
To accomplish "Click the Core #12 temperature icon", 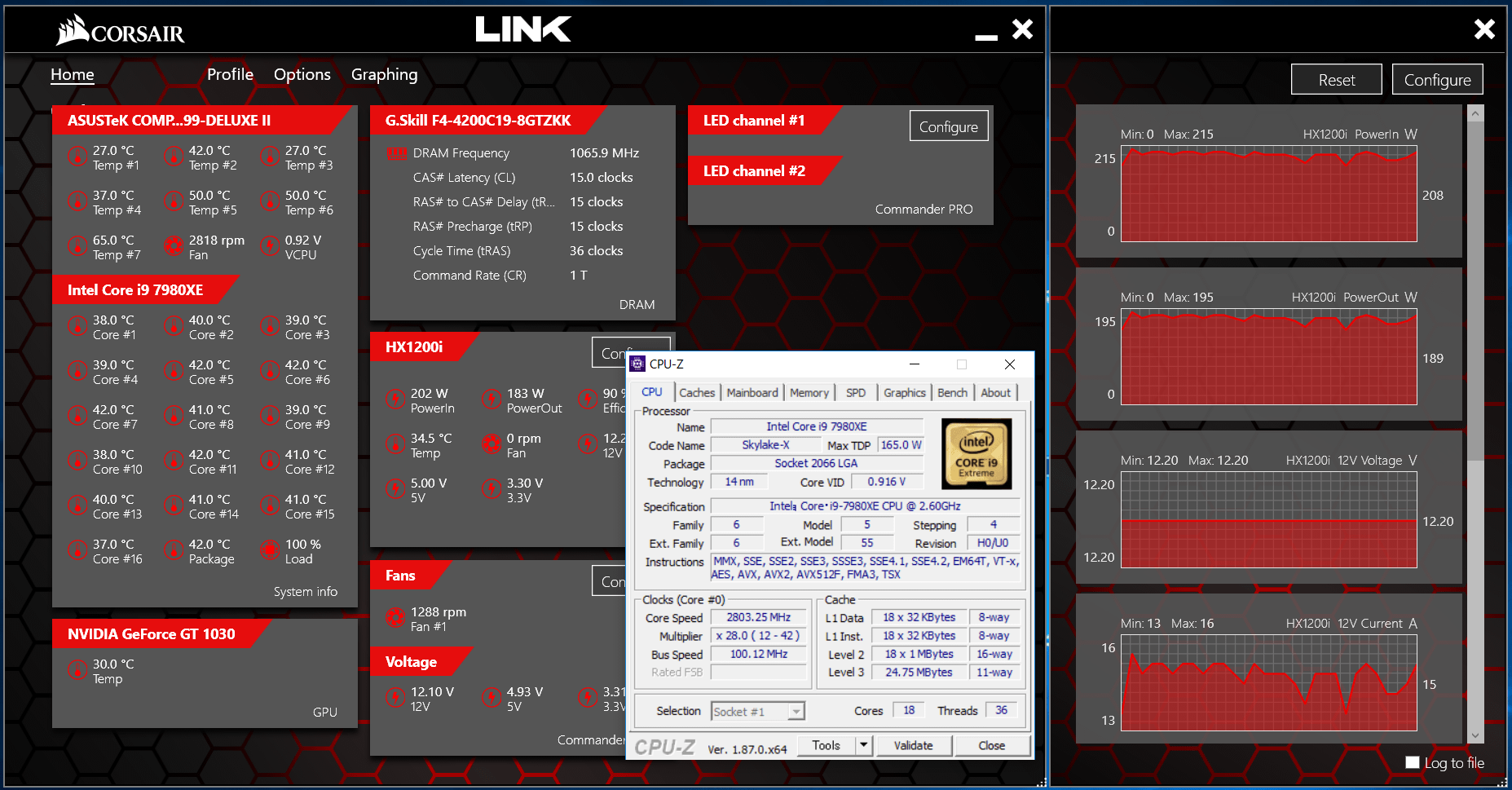I will click(270, 460).
